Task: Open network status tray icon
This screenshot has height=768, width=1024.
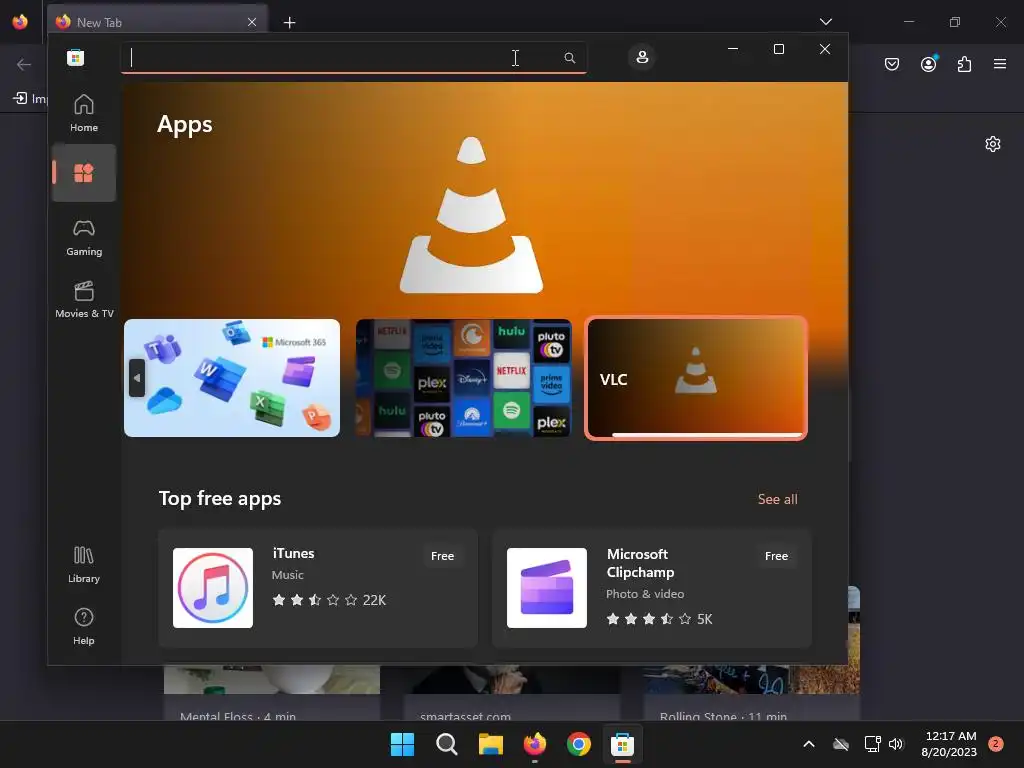Action: (872, 744)
